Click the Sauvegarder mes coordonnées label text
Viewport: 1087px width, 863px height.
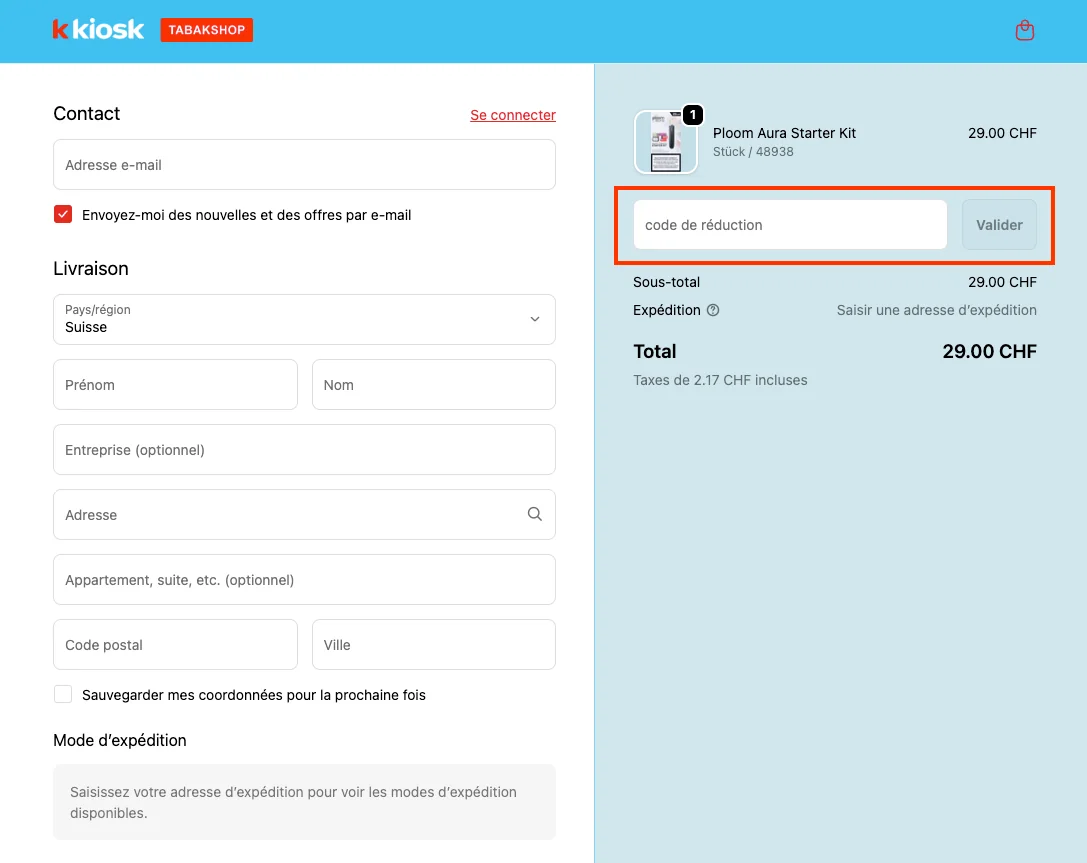[254, 695]
